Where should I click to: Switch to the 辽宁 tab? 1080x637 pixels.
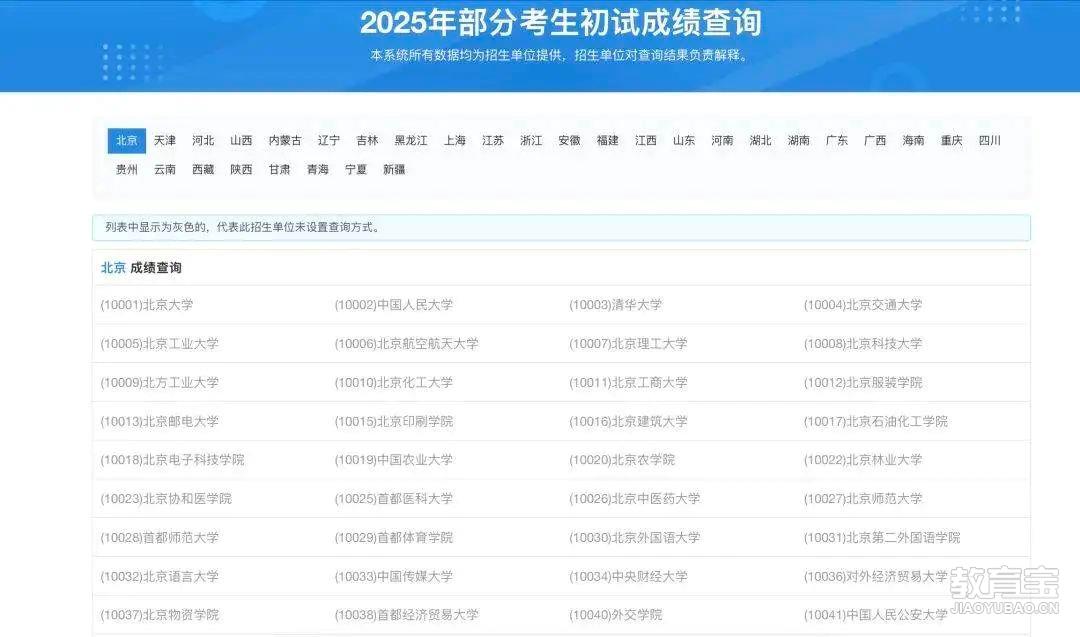pyautogui.click(x=329, y=140)
